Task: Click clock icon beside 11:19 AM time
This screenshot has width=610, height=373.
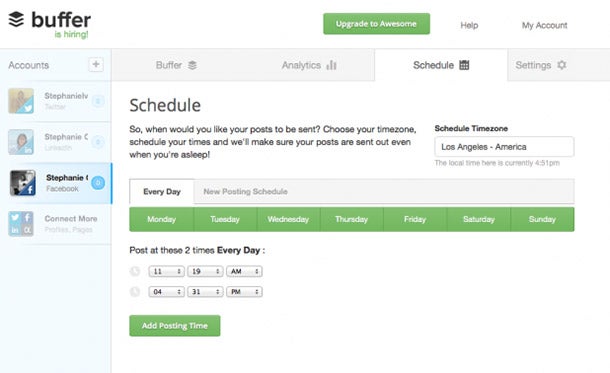Action: [135, 271]
